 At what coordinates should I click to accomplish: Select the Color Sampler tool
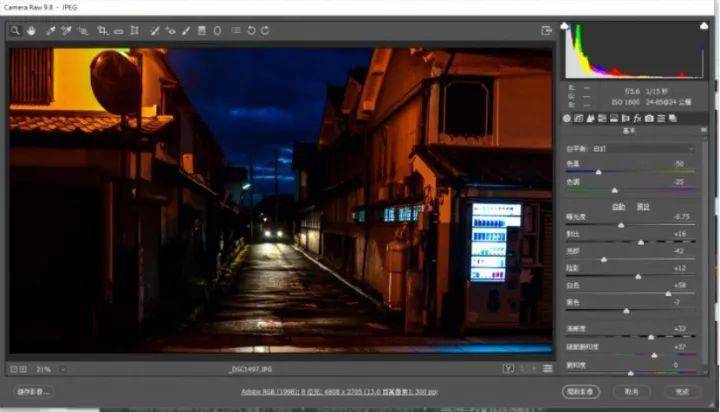[x=67, y=31]
